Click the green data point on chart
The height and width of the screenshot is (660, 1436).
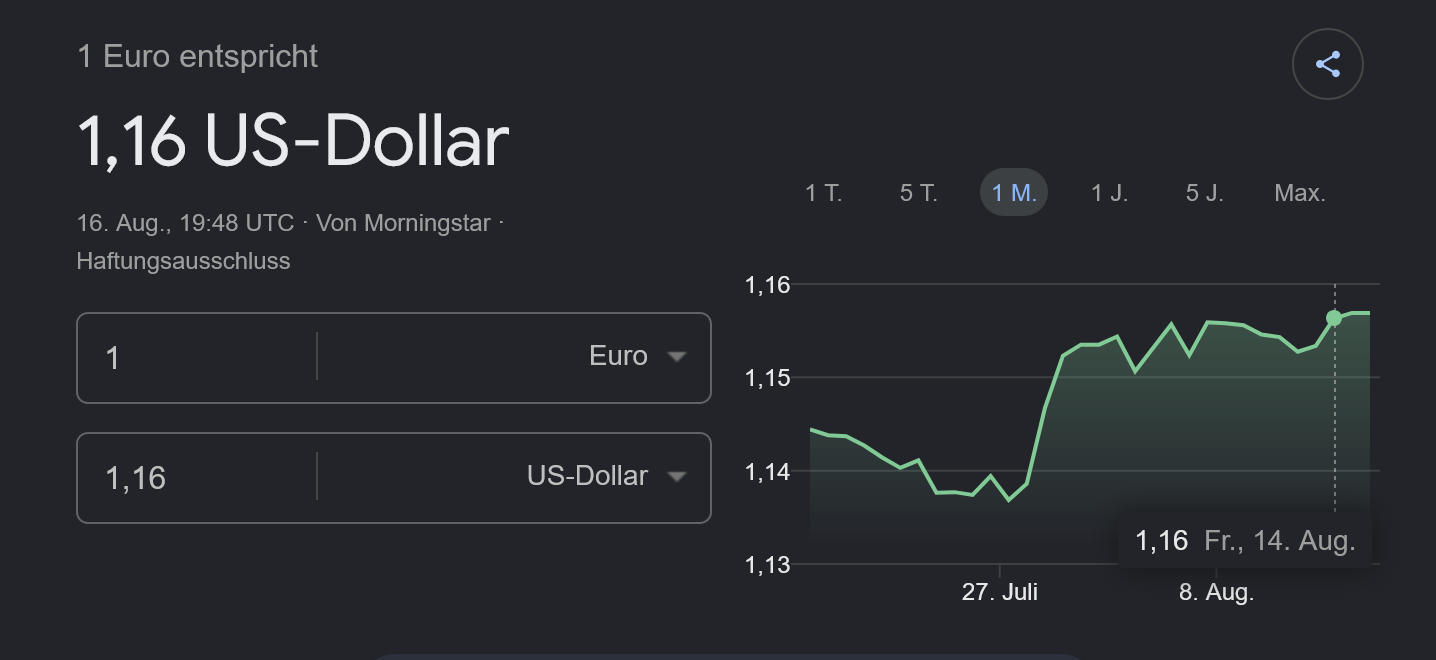pyautogui.click(x=1334, y=318)
